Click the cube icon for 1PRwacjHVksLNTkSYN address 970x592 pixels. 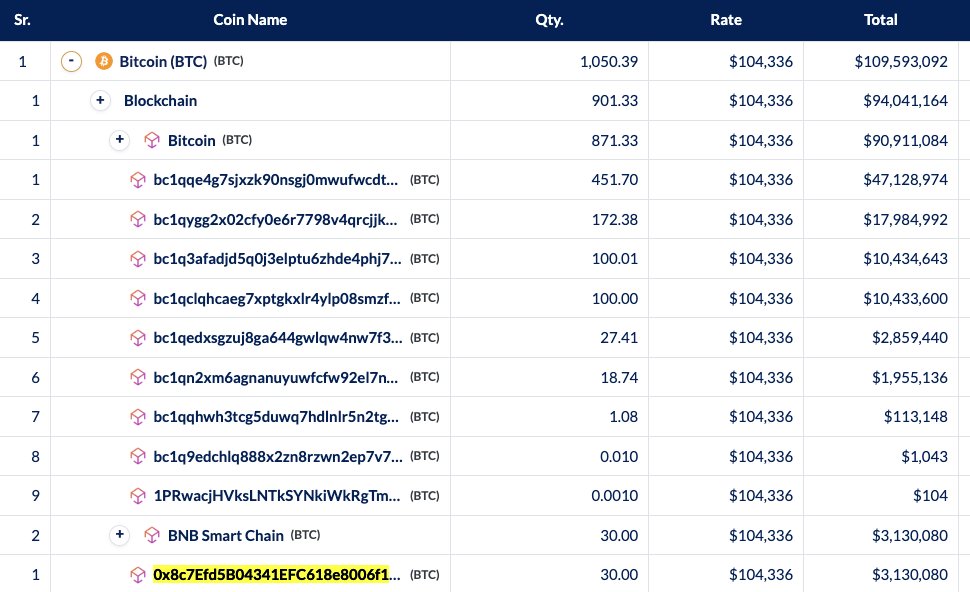[137, 496]
